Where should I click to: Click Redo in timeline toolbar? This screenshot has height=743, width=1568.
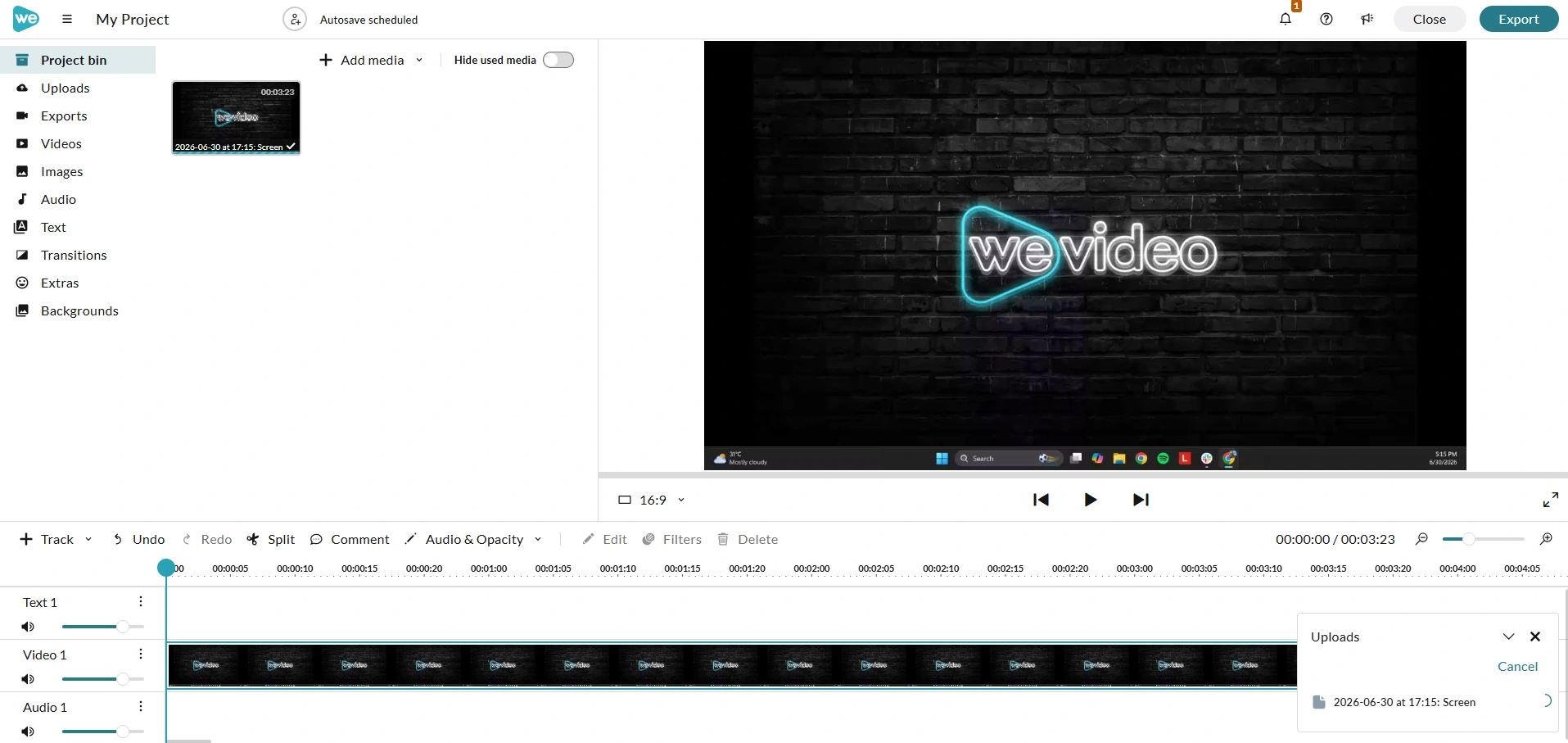click(207, 539)
